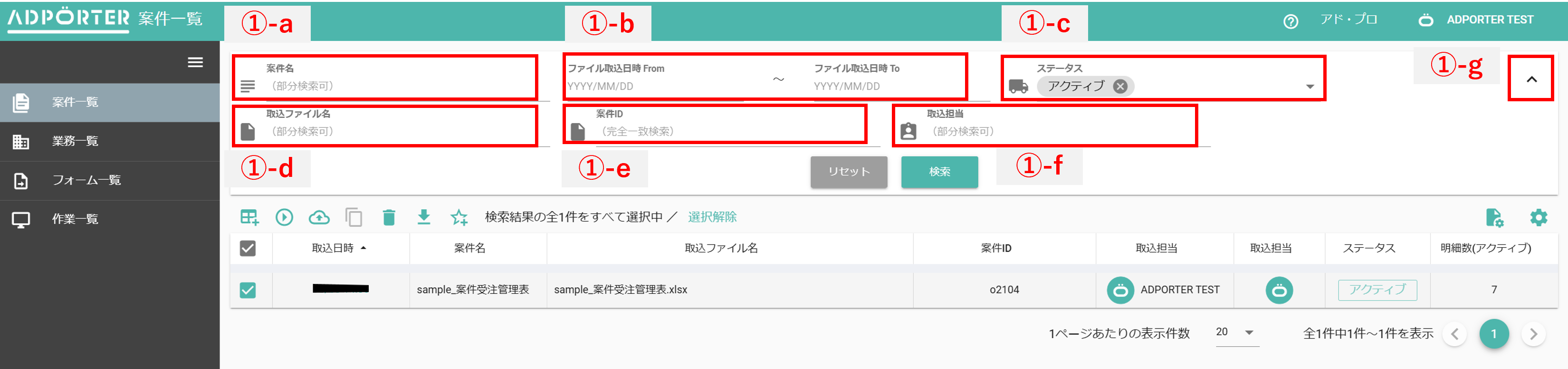
Task: Collapse the search panel with chevron
Action: pos(1531,79)
